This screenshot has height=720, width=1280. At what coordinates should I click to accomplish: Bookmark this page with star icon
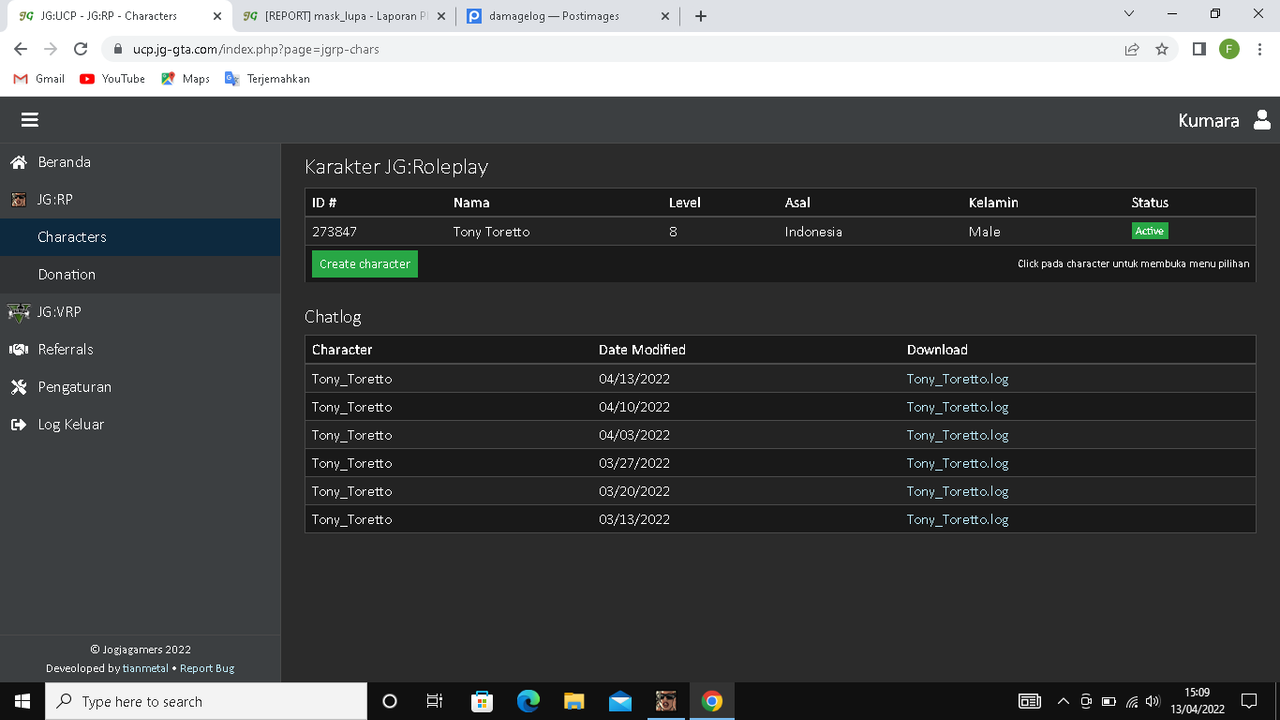click(x=1161, y=49)
